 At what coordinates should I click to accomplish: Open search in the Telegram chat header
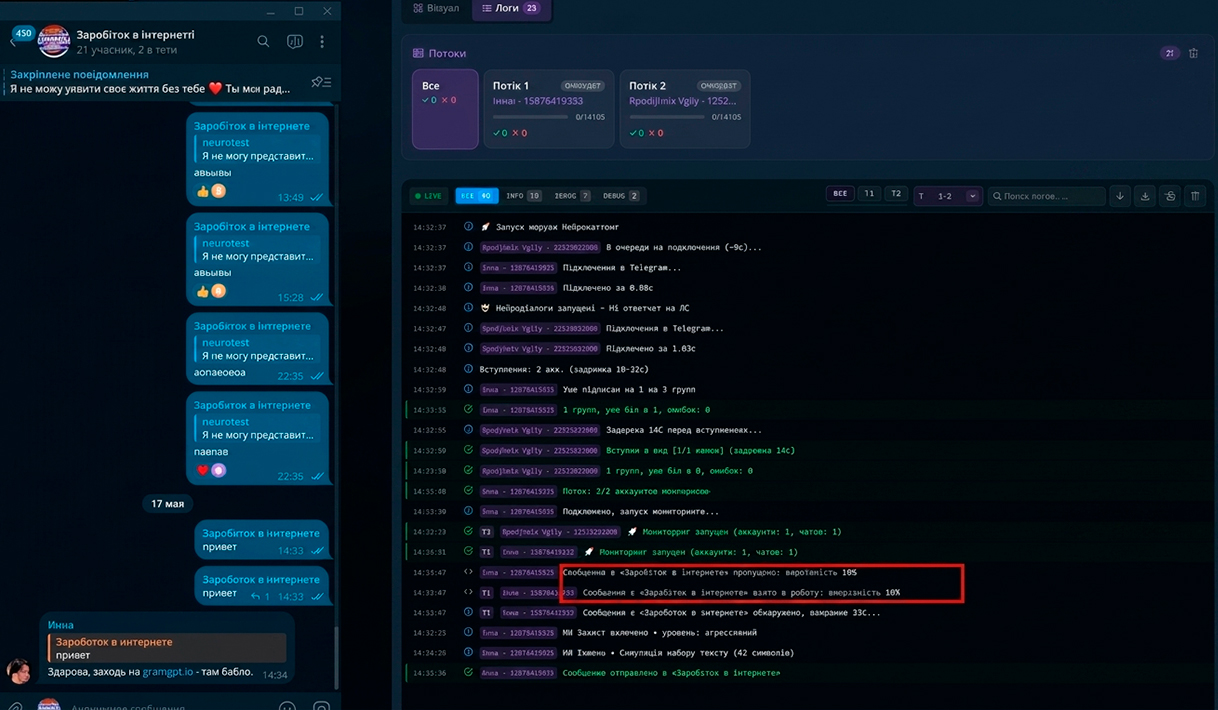[x=263, y=42]
